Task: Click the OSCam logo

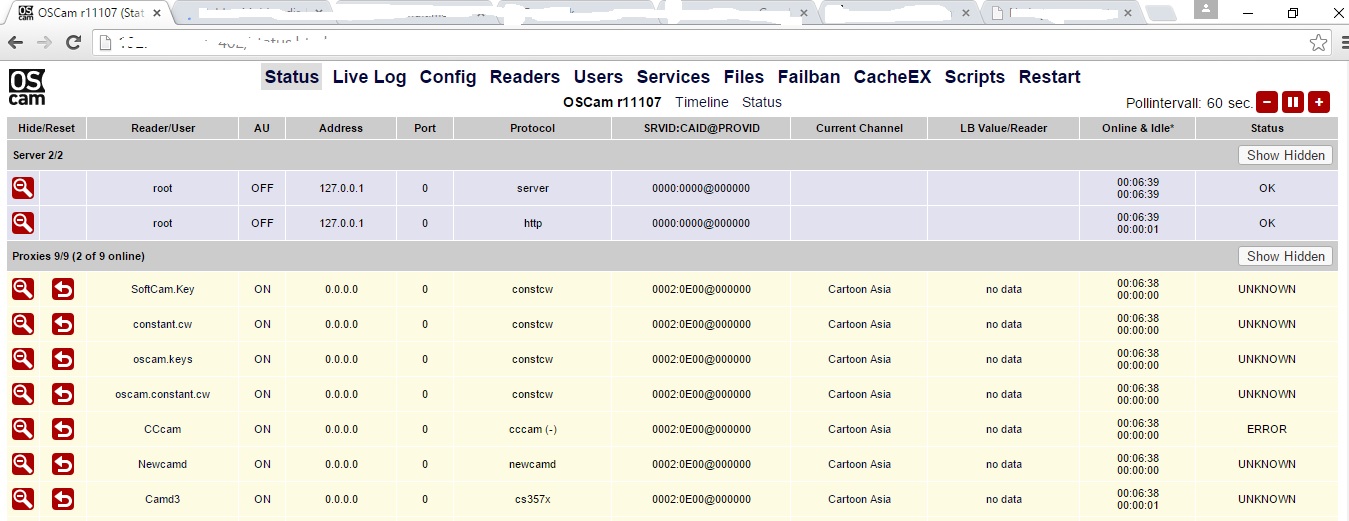Action: (x=27, y=87)
